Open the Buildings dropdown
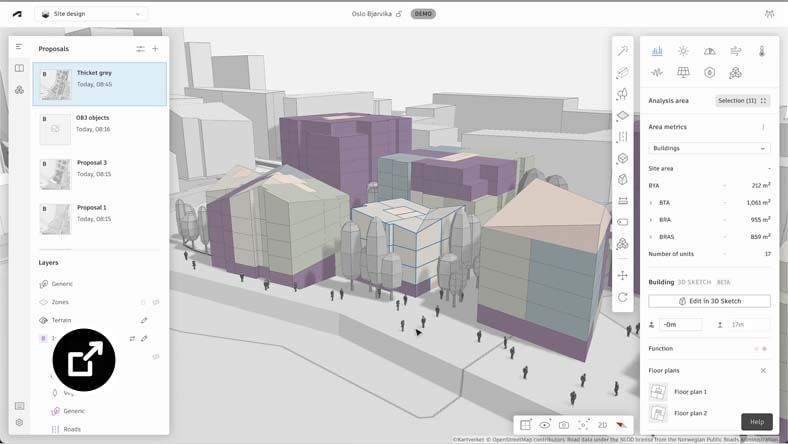This screenshot has height=444, width=788. (709, 148)
